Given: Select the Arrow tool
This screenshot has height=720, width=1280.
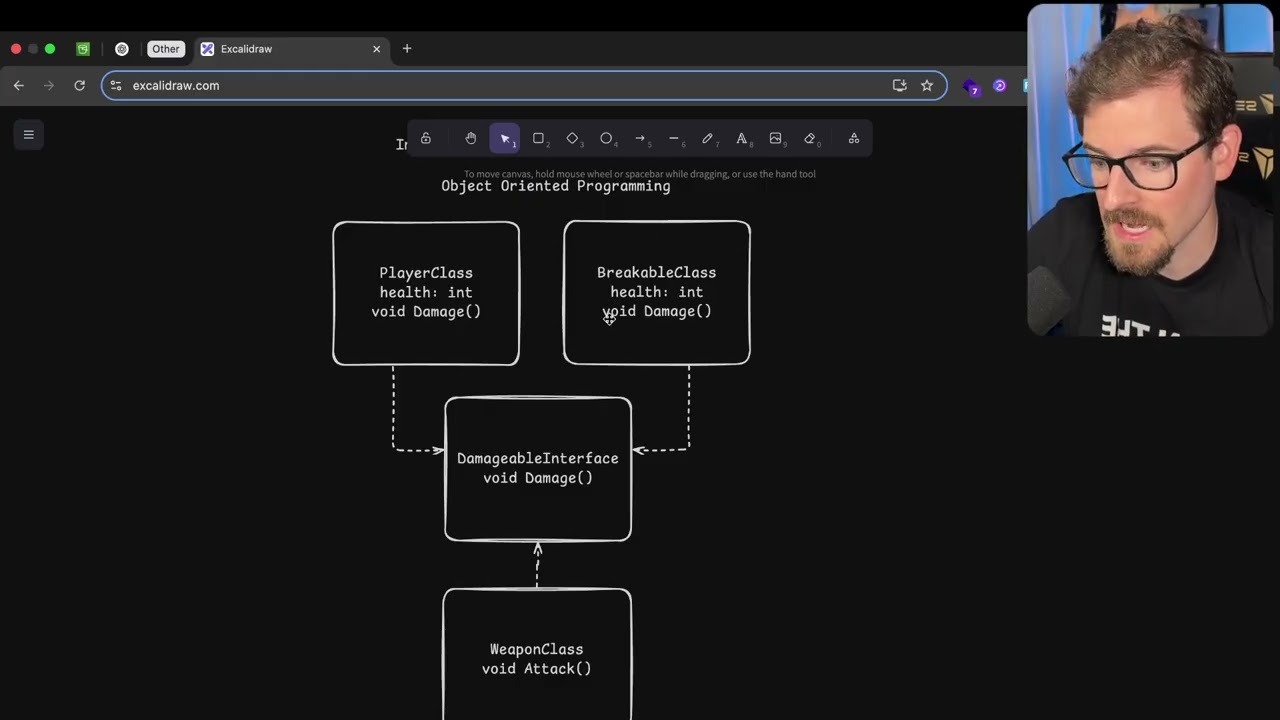Looking at the screenshot, I should pos(640,139).
